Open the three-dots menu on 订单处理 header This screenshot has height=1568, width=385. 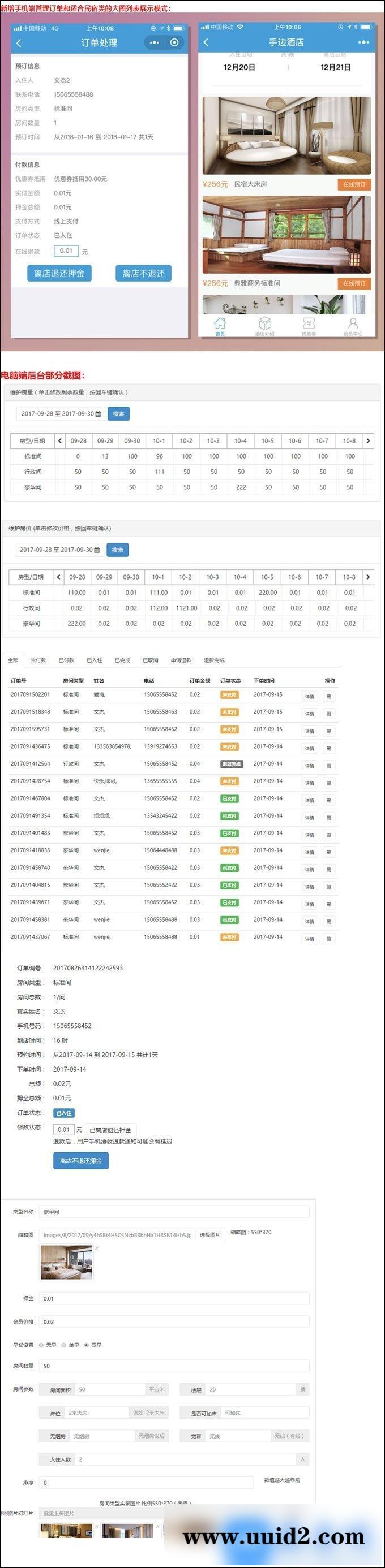pos(154,42)
